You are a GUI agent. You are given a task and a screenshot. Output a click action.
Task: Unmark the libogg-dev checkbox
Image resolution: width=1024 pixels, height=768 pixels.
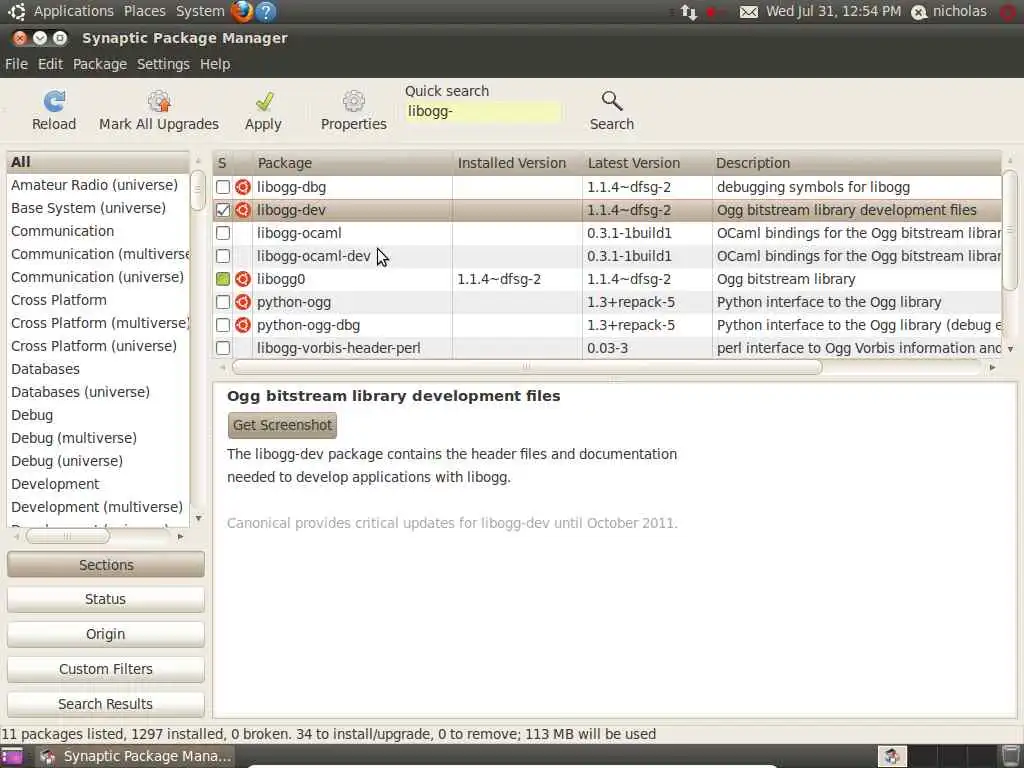coord(223,210)
